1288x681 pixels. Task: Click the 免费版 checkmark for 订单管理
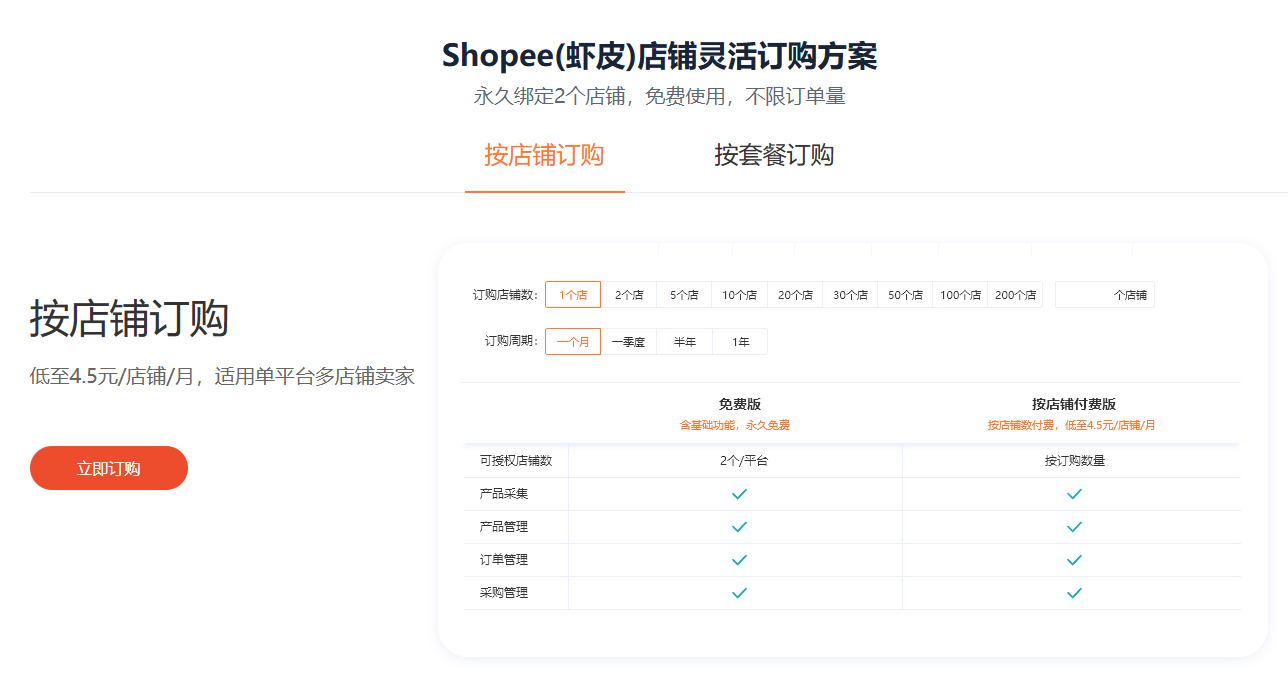click(x=739, y=560)
